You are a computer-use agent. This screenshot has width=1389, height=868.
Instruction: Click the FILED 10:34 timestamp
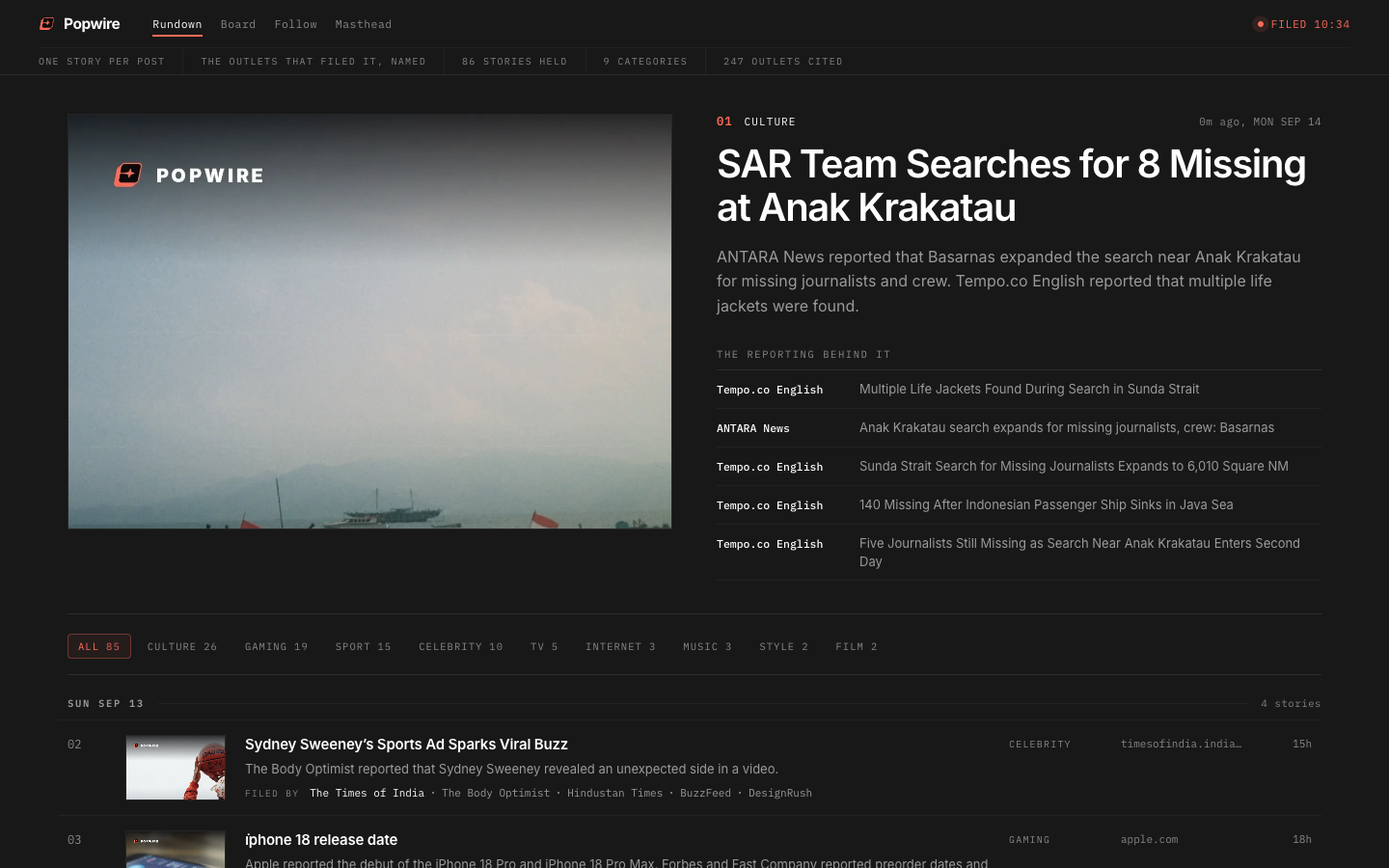1310,24
